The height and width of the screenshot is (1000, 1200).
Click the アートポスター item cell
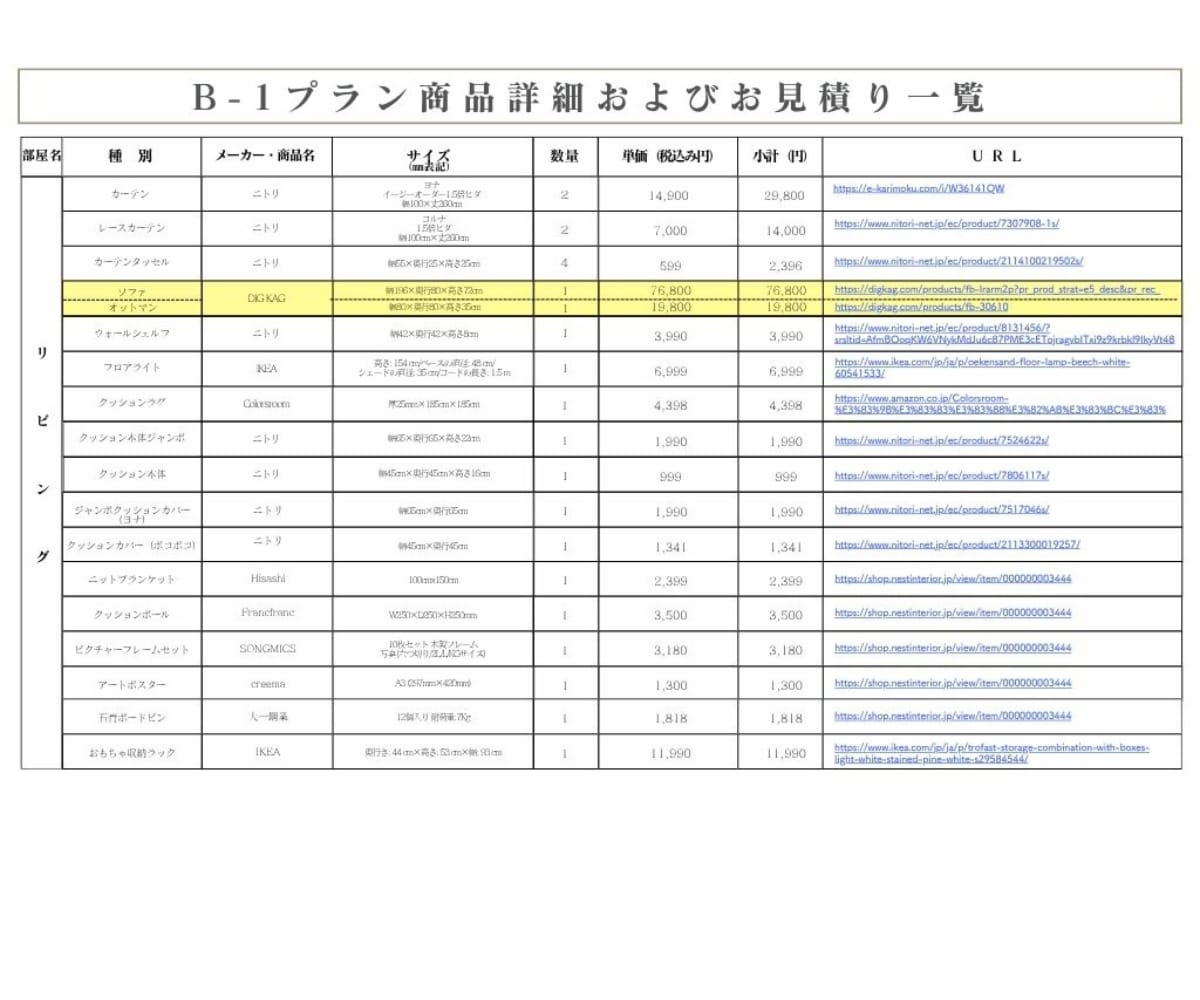(x=132, y=685)
